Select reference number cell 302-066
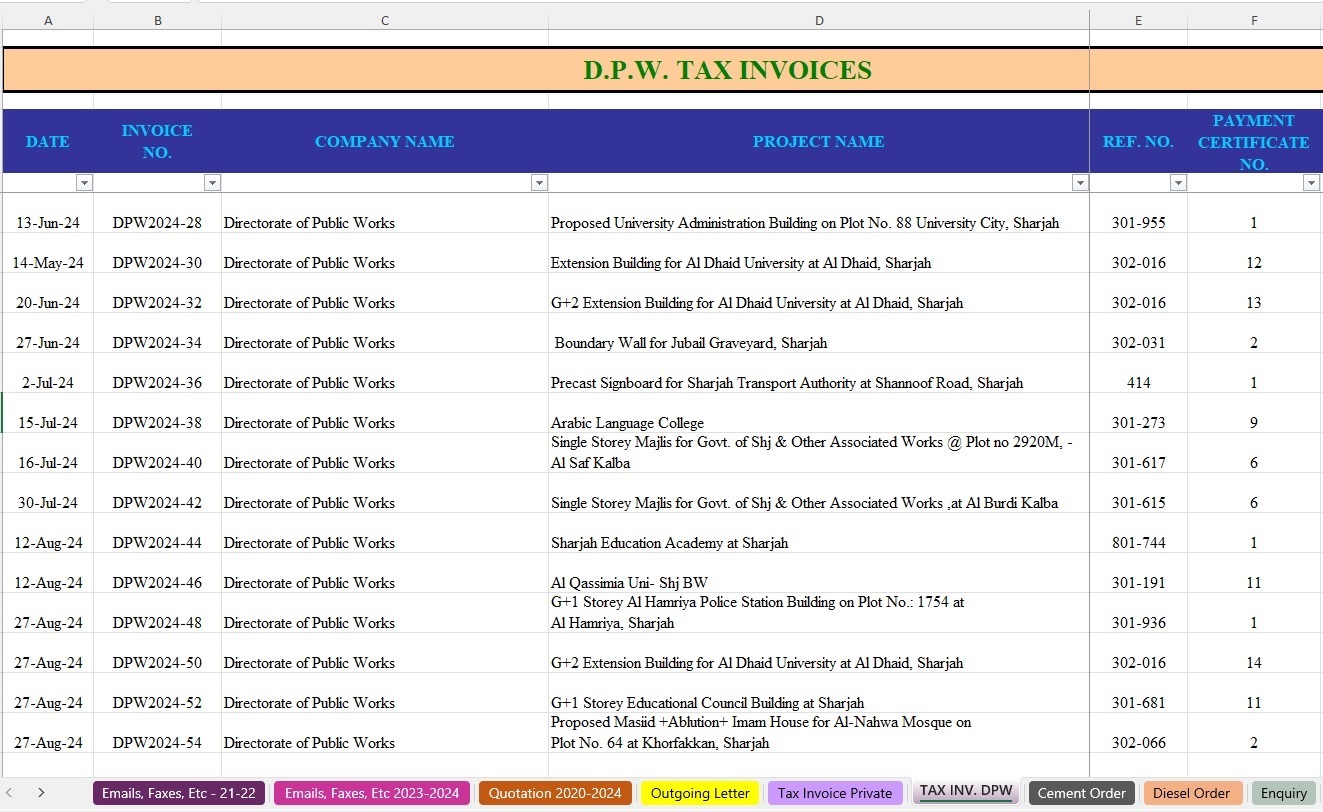1323x812 pixels. 1138,734
